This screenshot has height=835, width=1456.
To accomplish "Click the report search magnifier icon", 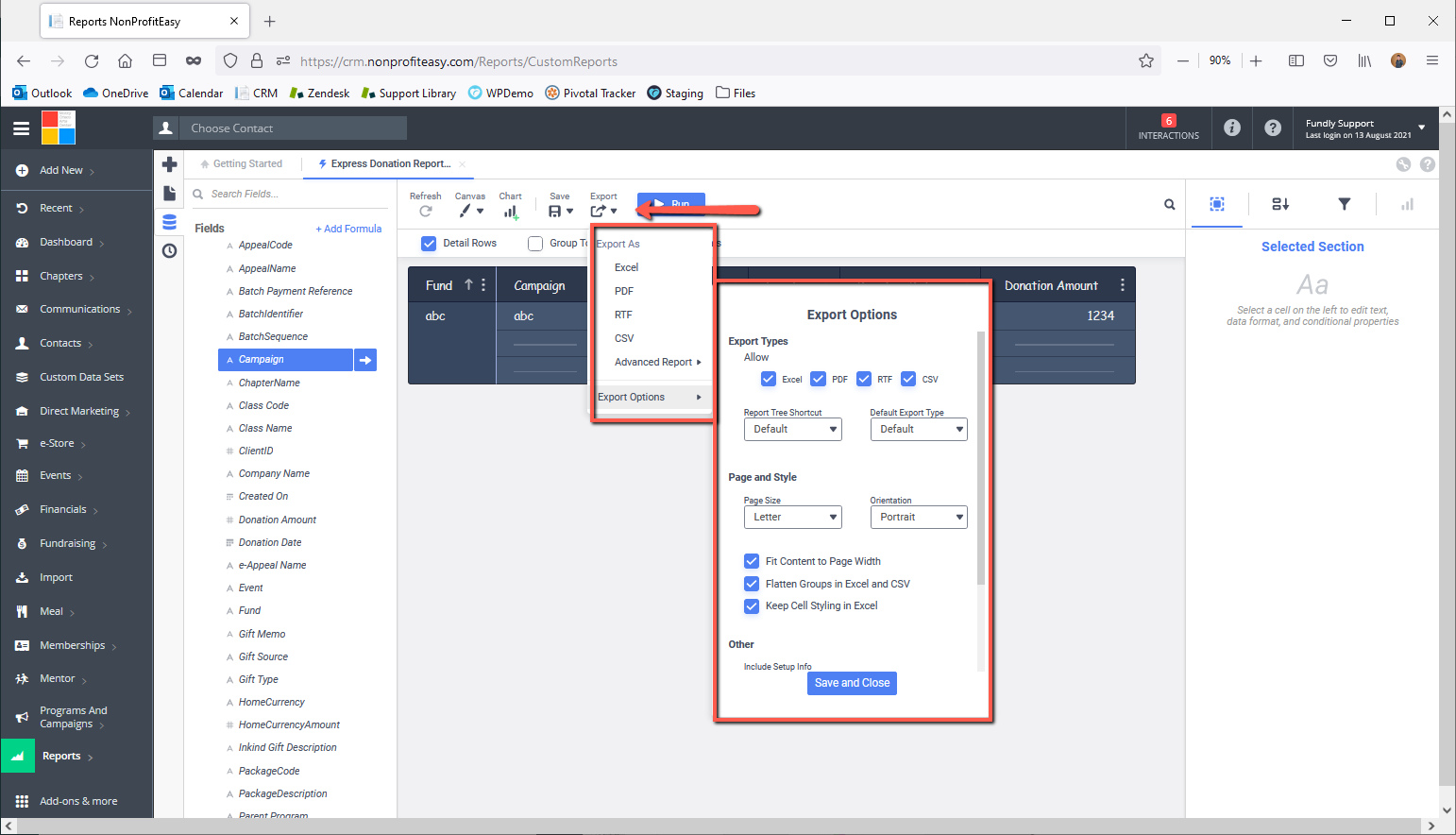I will click(x=1170, y=204).
